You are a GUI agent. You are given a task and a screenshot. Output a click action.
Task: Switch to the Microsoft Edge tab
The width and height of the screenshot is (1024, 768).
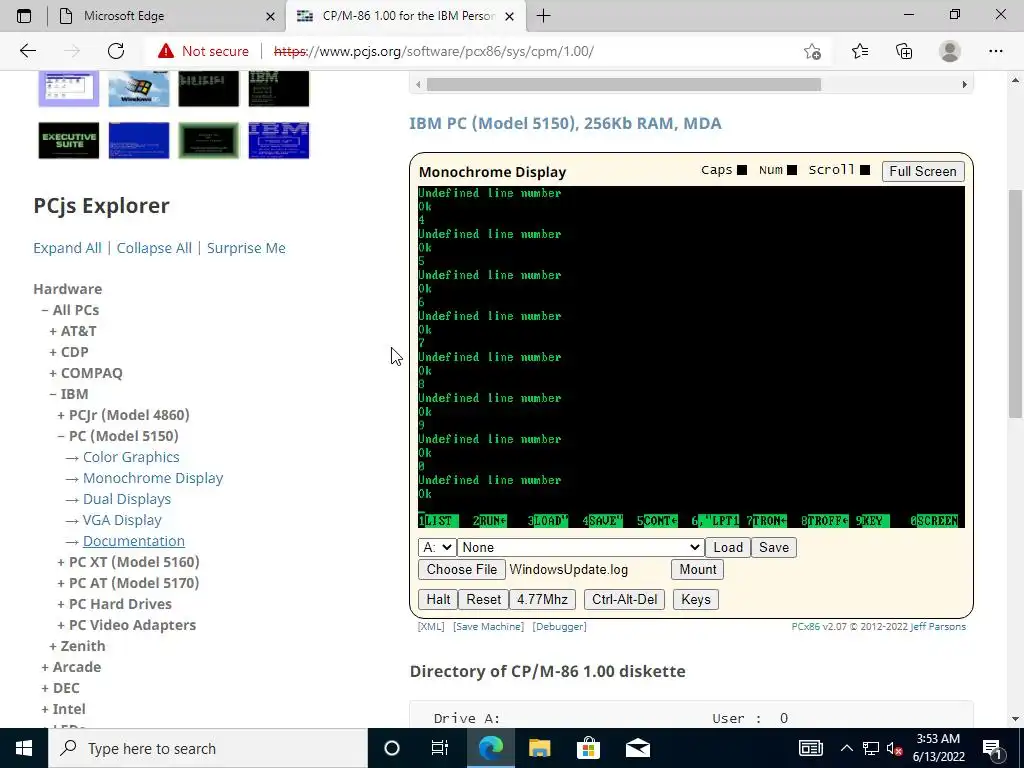[167, 16]
